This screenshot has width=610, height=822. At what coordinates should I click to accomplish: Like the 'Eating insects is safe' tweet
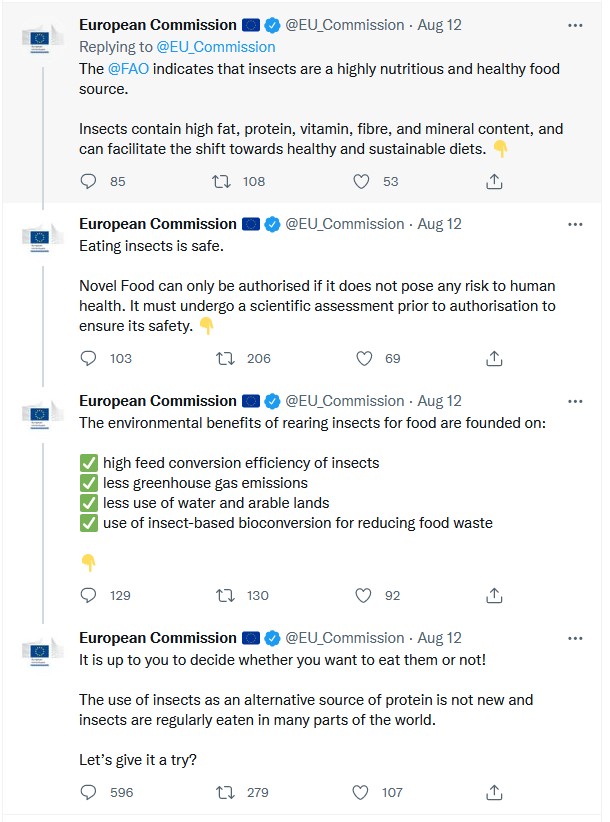(364, 359)
